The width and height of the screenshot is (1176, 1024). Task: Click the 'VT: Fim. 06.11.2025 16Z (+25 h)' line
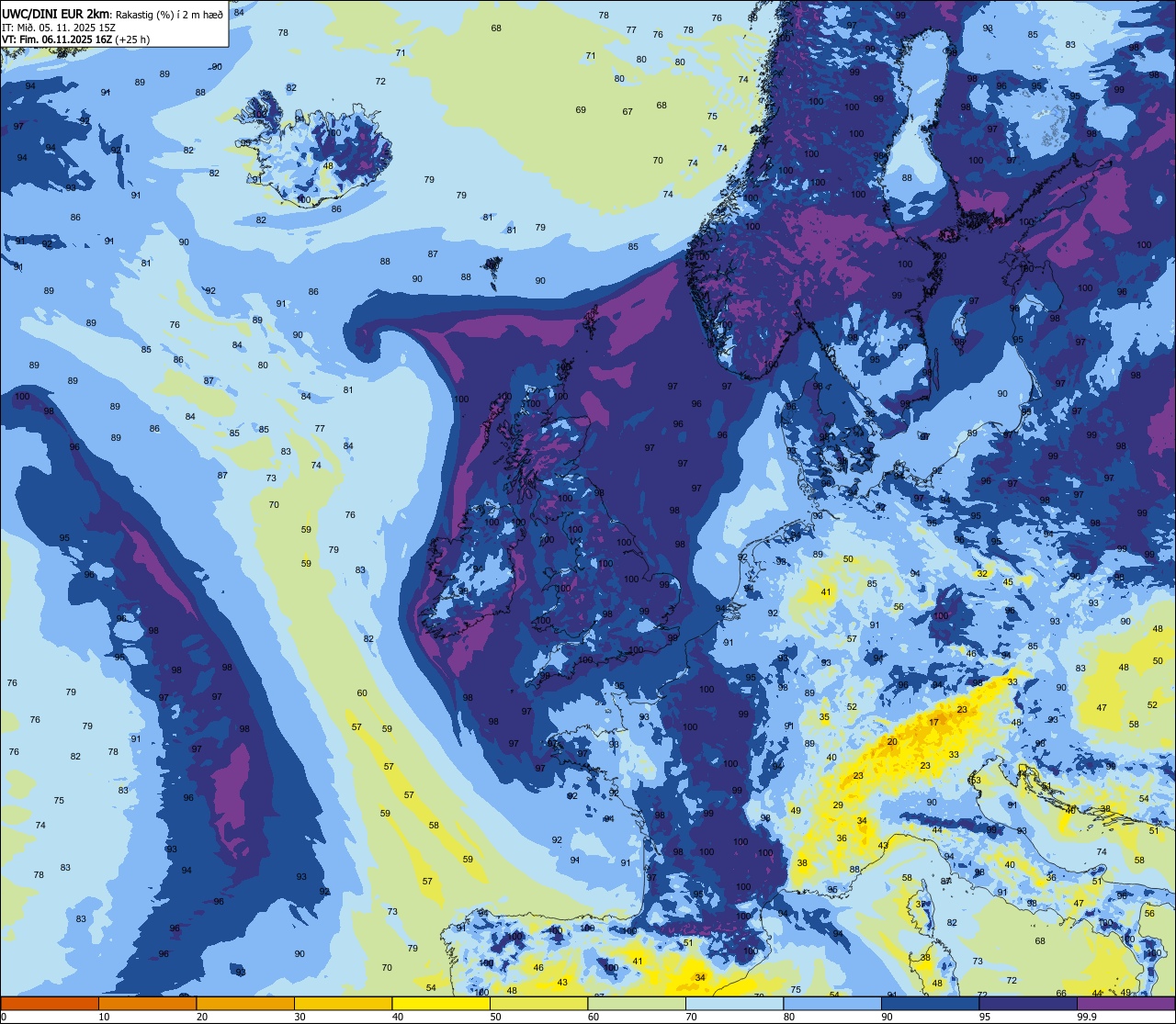coord(76,39)
